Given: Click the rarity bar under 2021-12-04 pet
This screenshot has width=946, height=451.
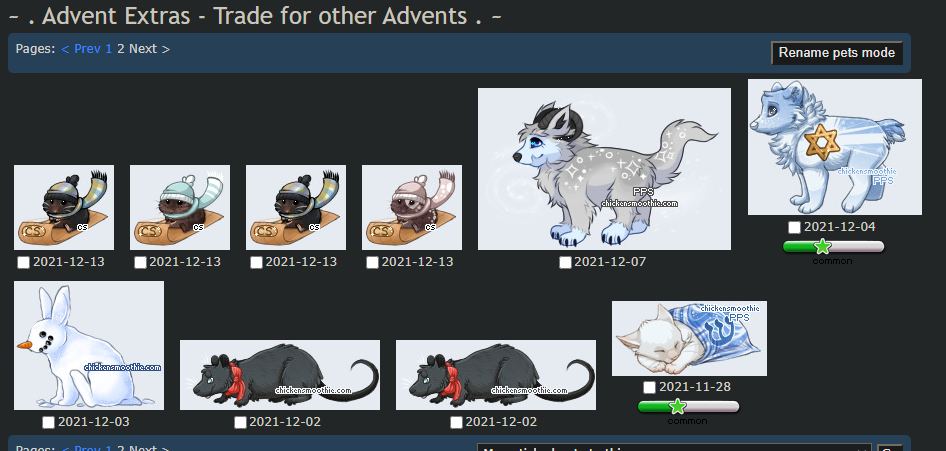Looking at the screenshot, I should (833, 246).
